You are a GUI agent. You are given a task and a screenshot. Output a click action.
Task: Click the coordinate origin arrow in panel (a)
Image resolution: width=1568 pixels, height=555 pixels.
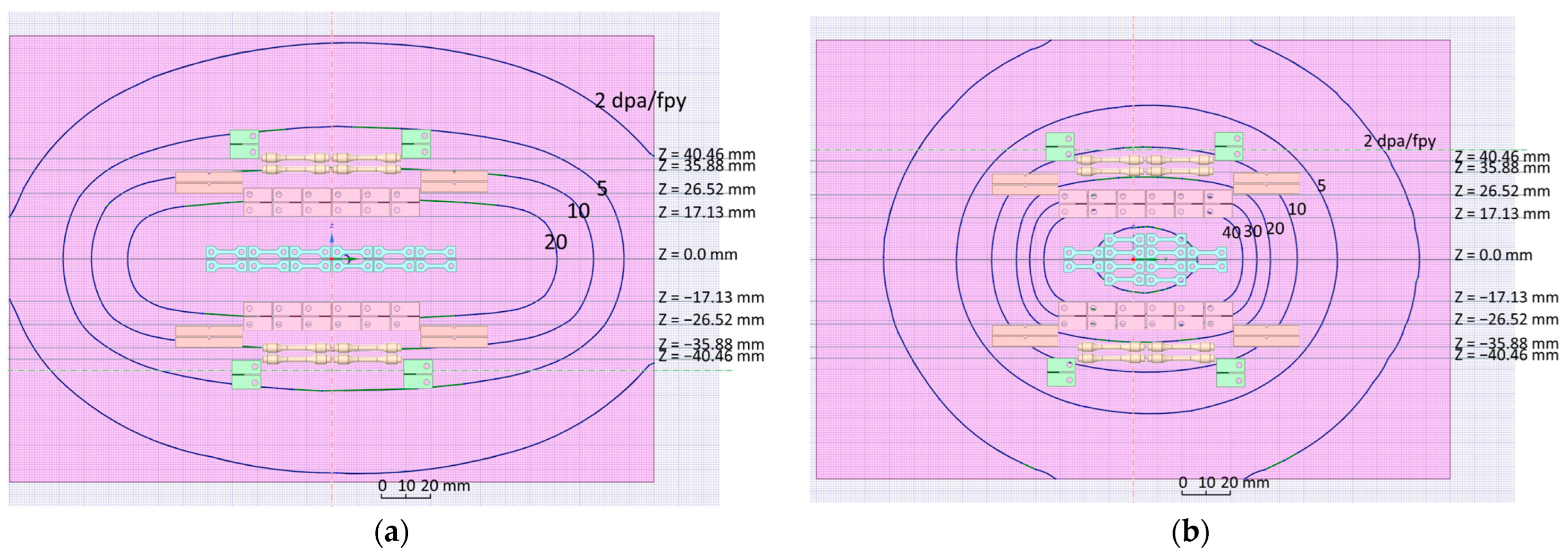pos(348,259)
